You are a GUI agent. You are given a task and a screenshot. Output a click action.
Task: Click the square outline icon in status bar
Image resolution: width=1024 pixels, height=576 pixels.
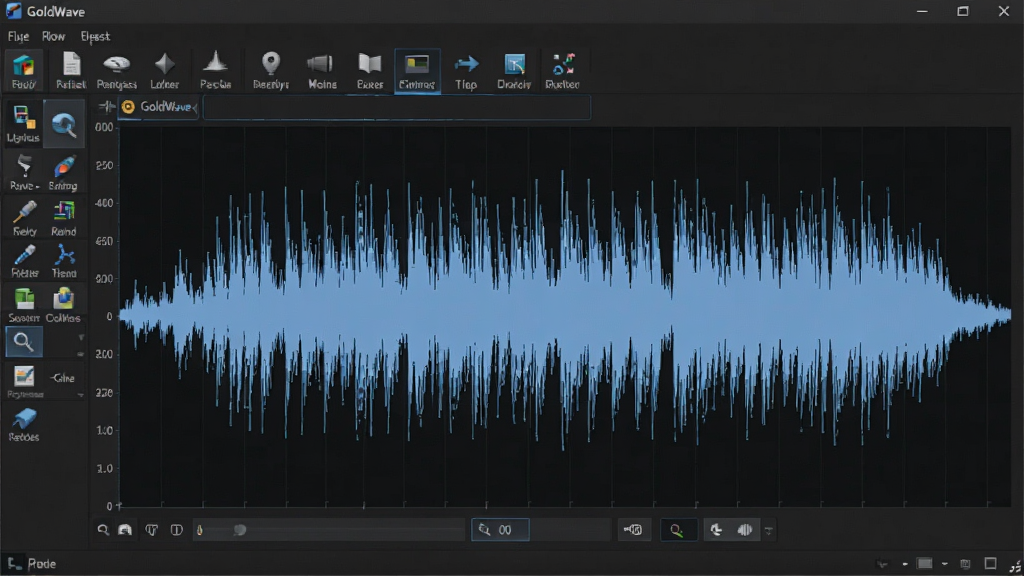point(991,563)
